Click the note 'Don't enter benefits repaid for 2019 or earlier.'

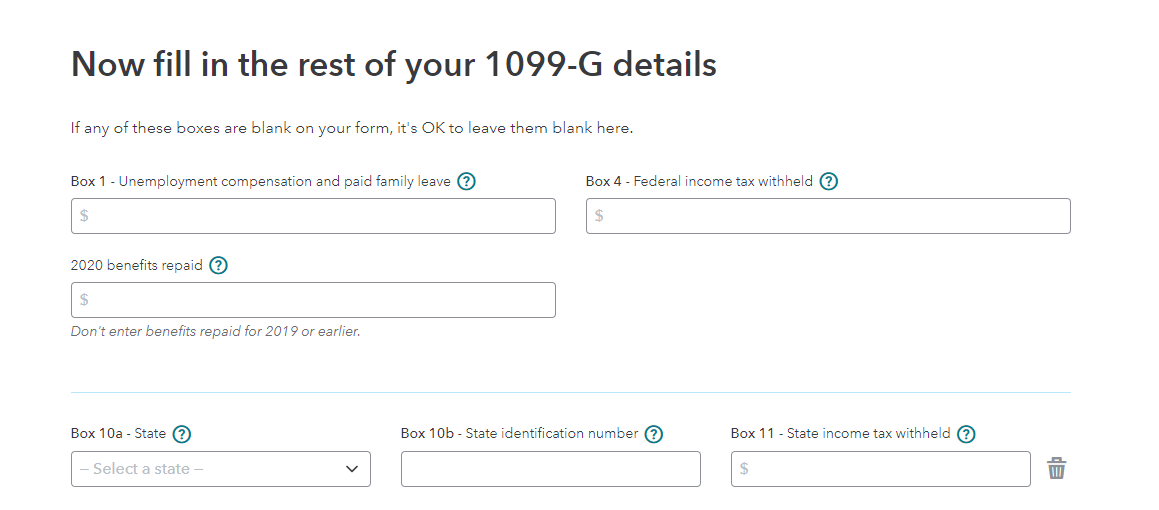coord(216,332)
